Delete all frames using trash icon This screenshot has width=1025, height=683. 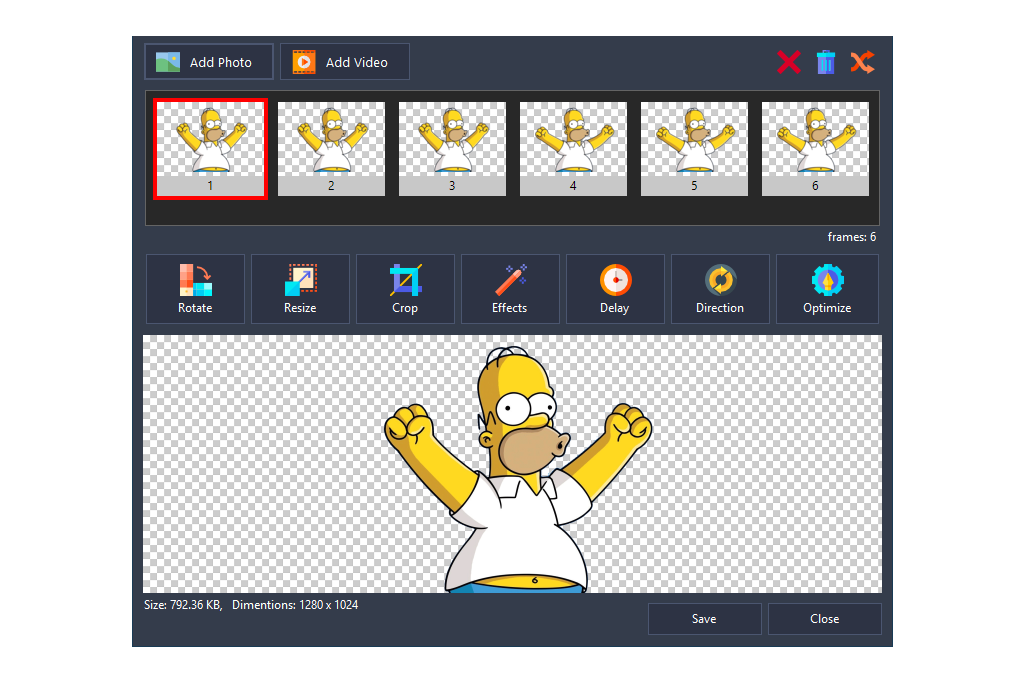[x=824, y=61]
